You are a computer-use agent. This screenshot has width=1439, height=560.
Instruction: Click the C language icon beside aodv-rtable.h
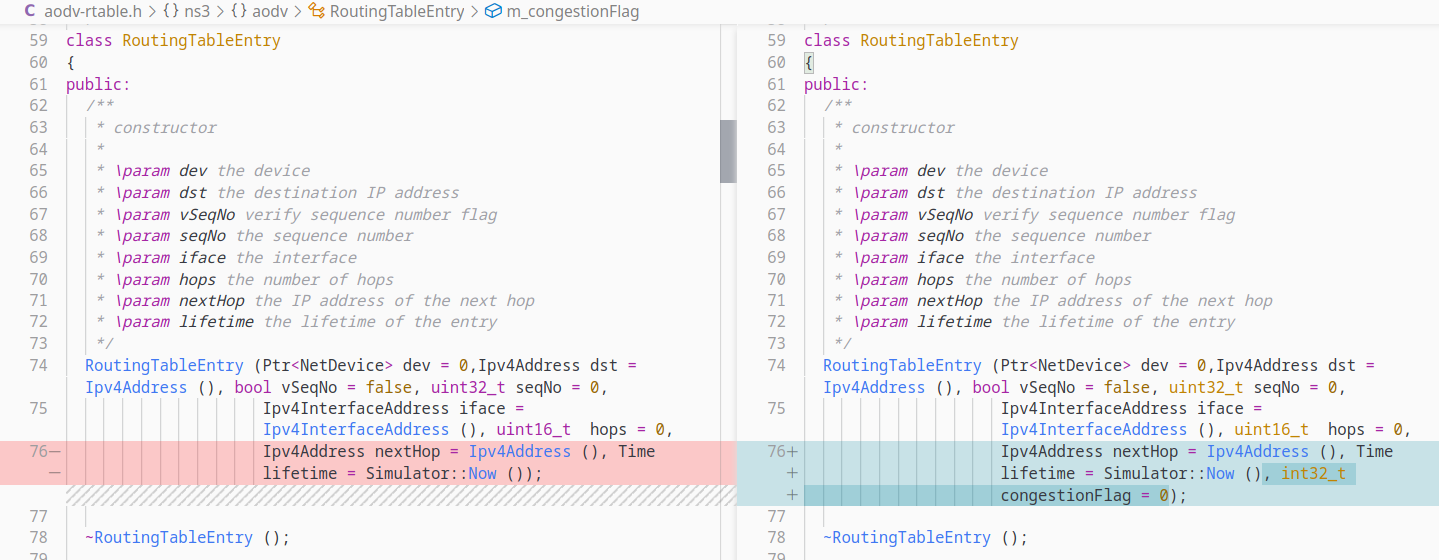pyautogui.click(x=30, y=12)
